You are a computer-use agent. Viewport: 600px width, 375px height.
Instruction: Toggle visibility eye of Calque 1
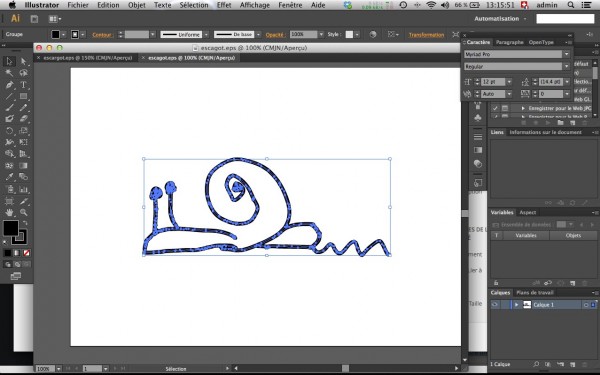495,305
